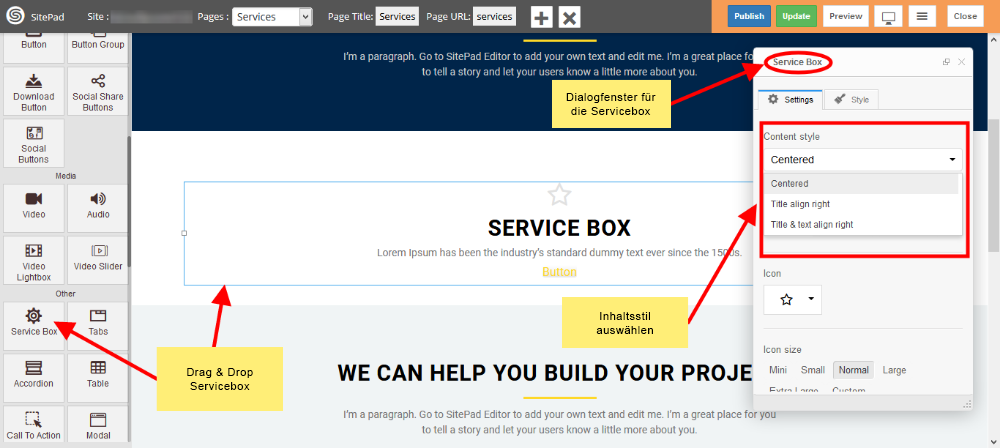Viewport: 1000px width, 448px height.
Task: Click the Preview button
Action: coord(846,17)
